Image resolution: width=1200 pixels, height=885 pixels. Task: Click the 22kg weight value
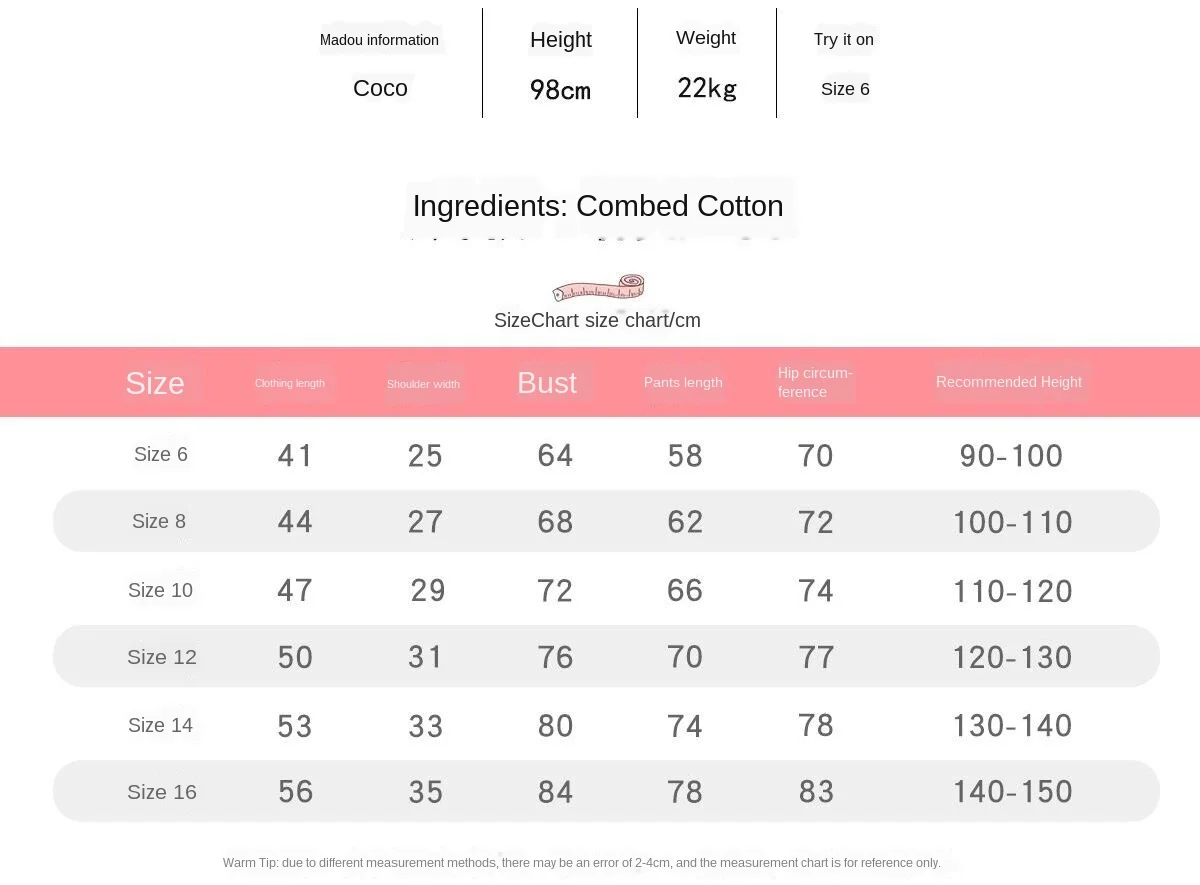point(707,88)
